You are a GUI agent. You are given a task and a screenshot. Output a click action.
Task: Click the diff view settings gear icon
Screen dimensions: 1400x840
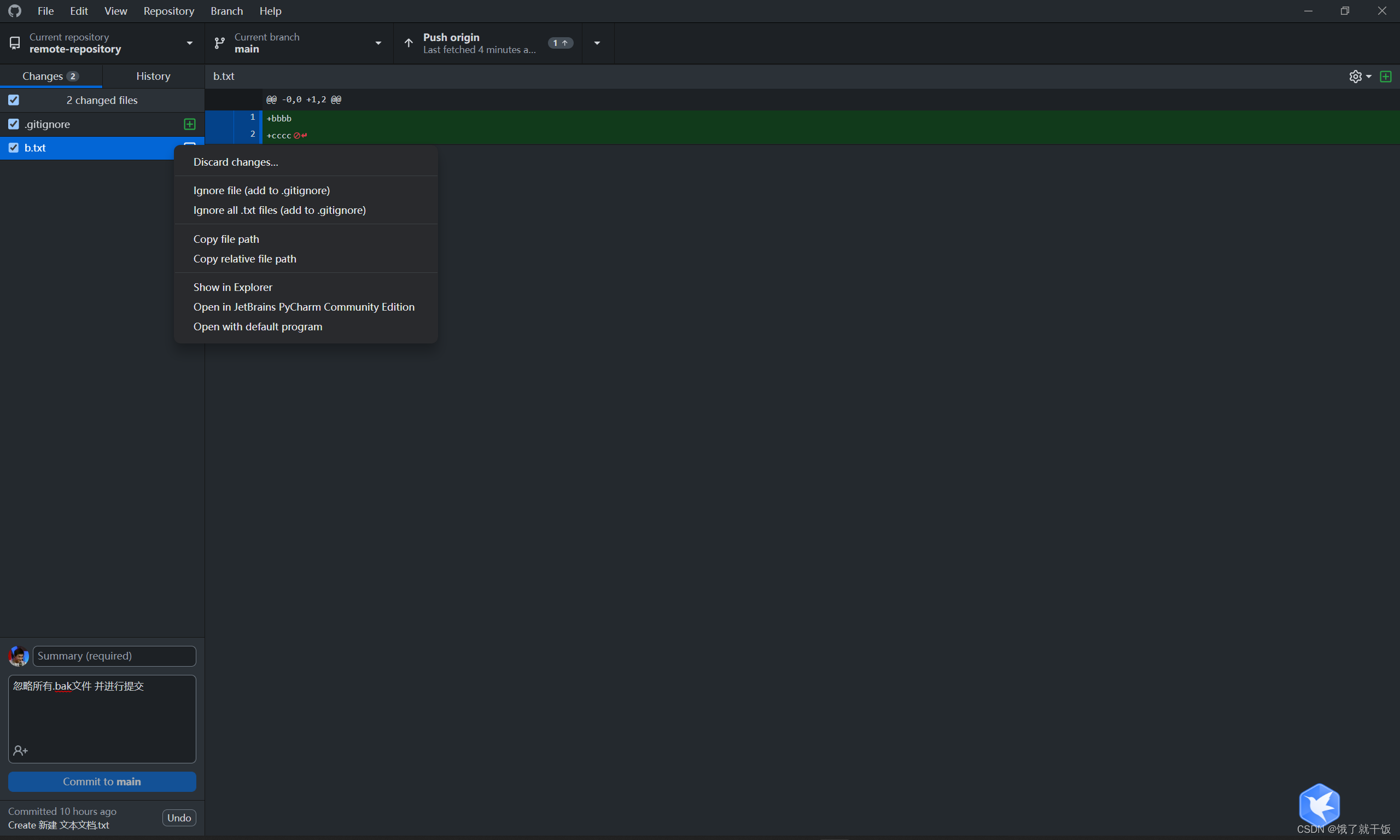click(x=1356, y=76)
